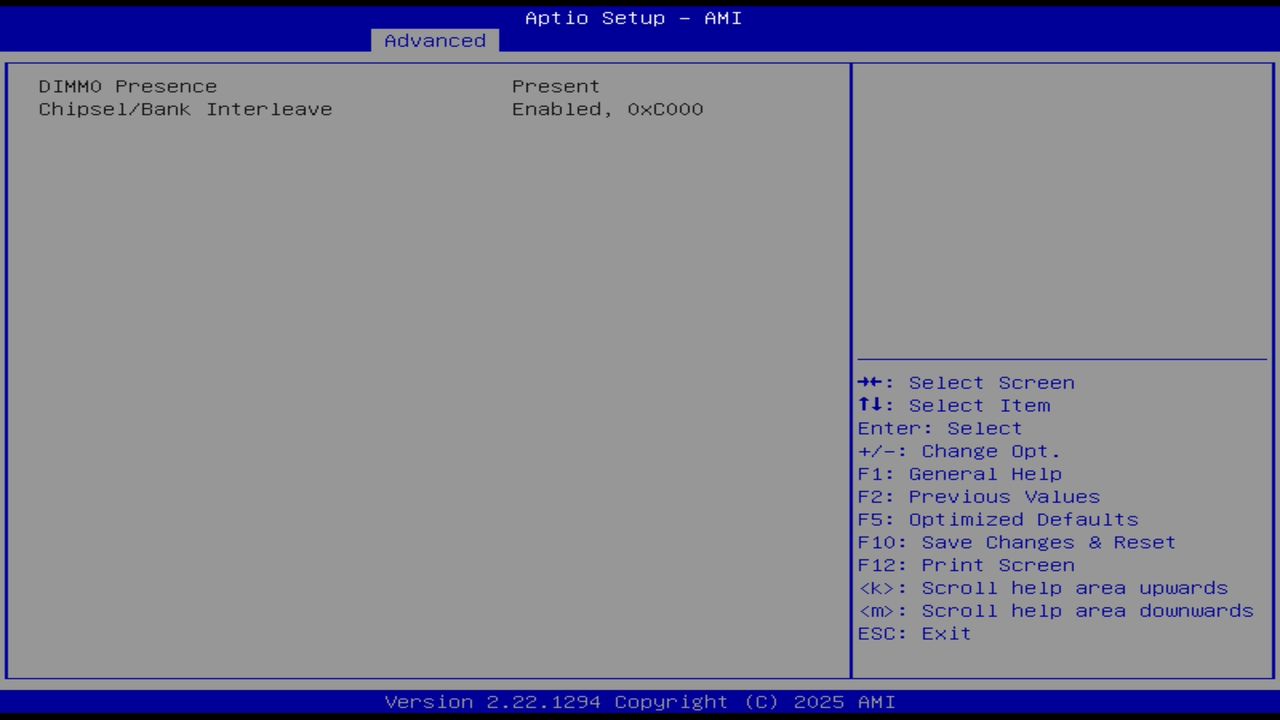This screenshot has width=1280, height=720.
Task: Click F10 Save Changes & Reset entry
Action: pos(1016,542)
